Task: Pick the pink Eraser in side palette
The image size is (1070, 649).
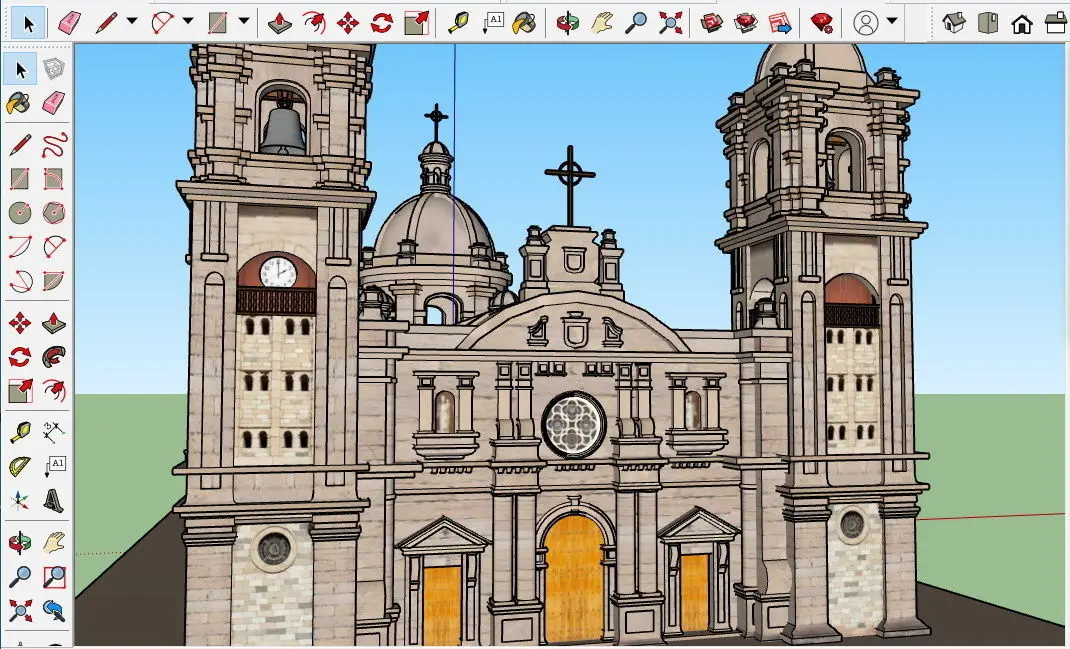Action: click(x=54, y=103)
